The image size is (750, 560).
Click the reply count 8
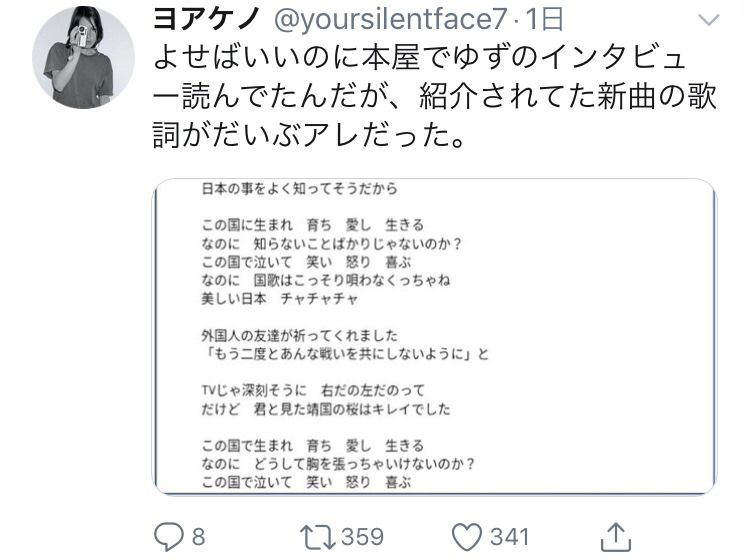coord(198,537)
